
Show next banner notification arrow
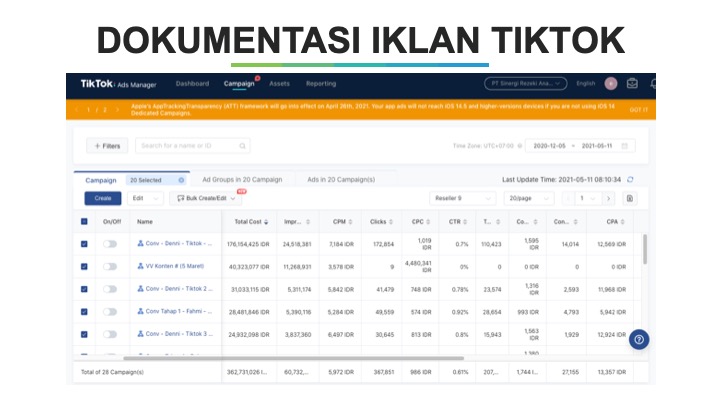tap(117, 110)
